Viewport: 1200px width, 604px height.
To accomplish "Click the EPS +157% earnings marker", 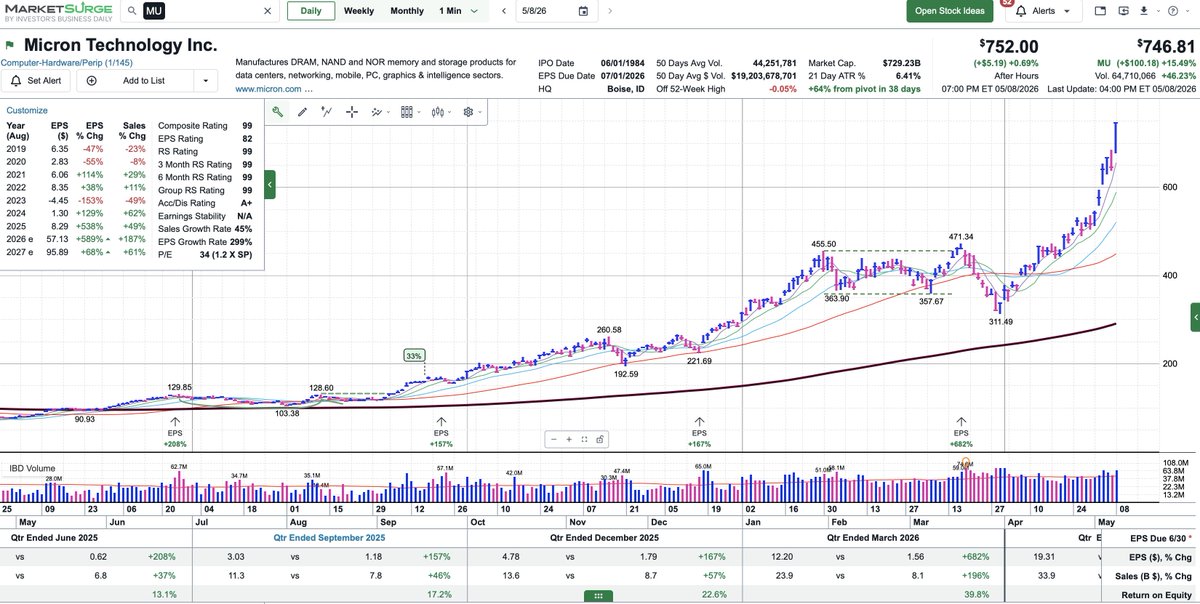I will click(443, 433).
